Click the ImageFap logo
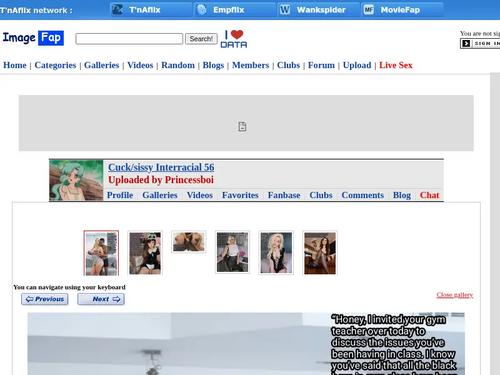 click(x=33, y=38)
